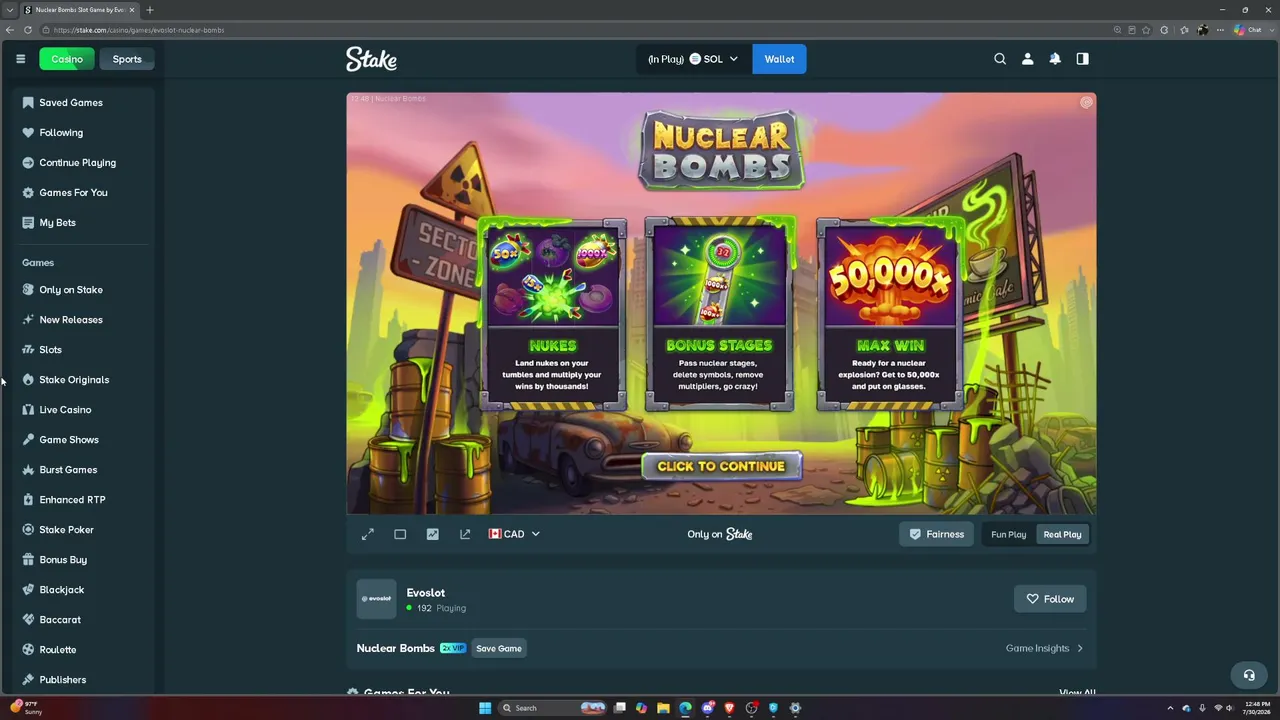Open taskbar clock and date

1258,708
